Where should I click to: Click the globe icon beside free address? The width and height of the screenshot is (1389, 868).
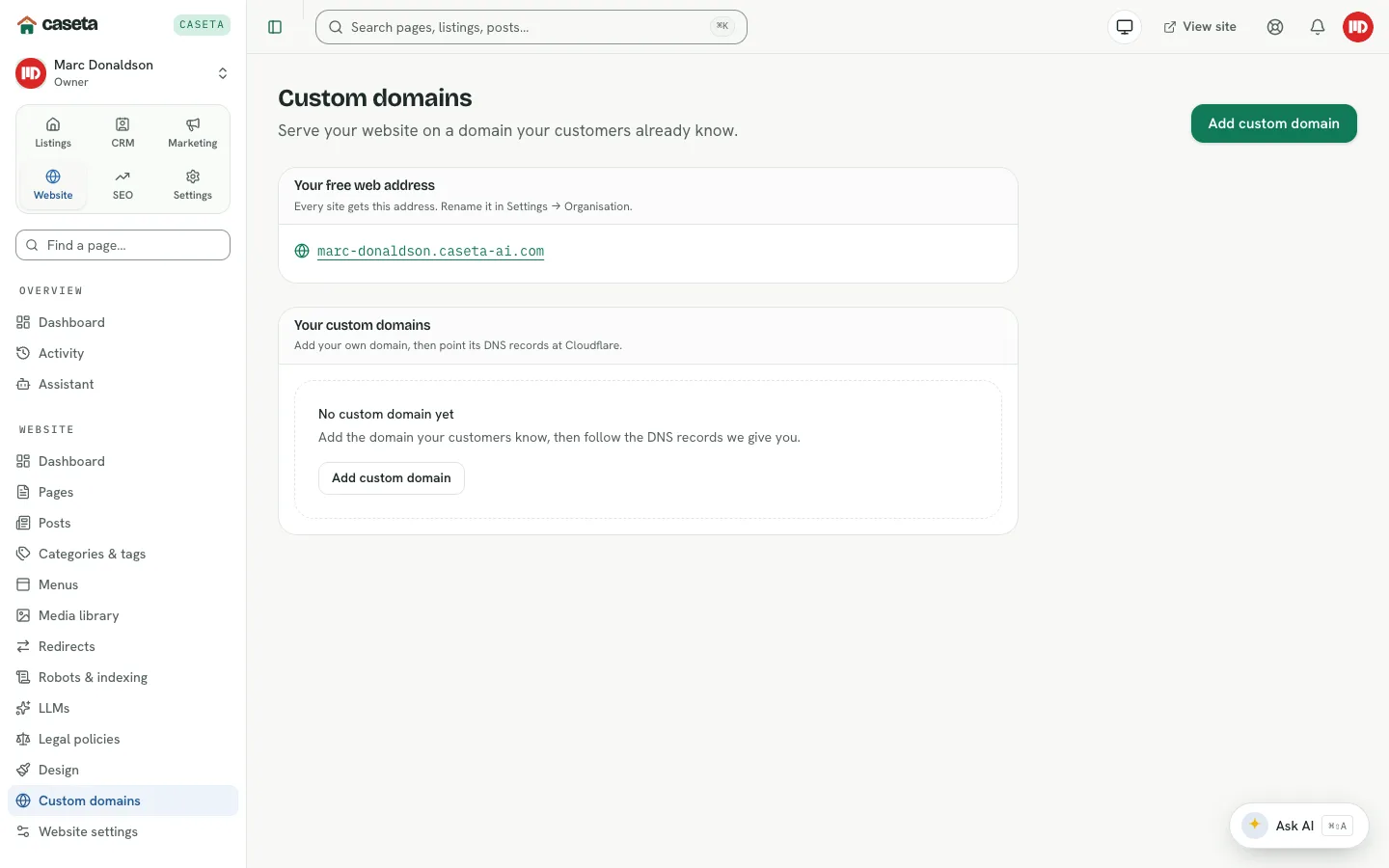302,251
